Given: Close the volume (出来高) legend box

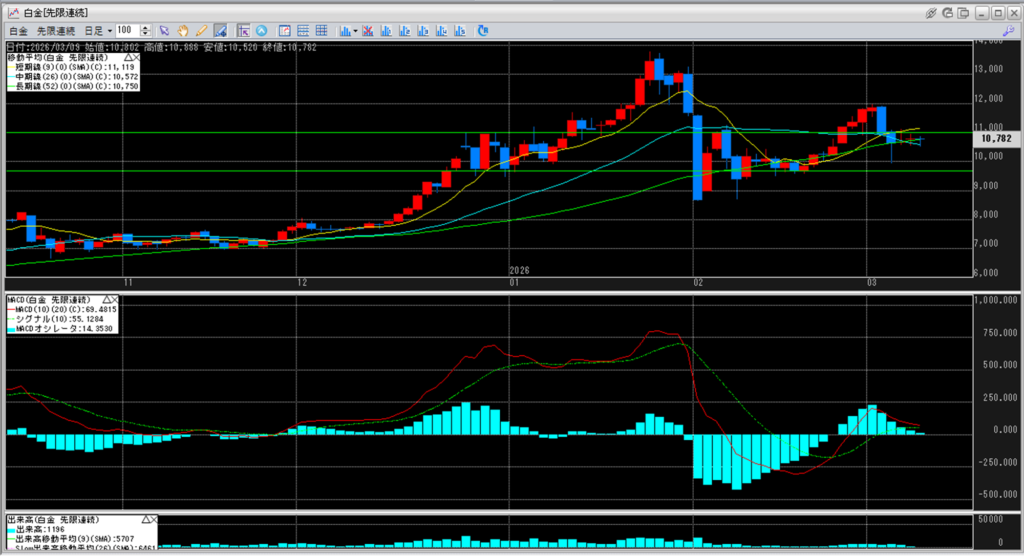Looking at the screenshot, I should tap(152, 520).
